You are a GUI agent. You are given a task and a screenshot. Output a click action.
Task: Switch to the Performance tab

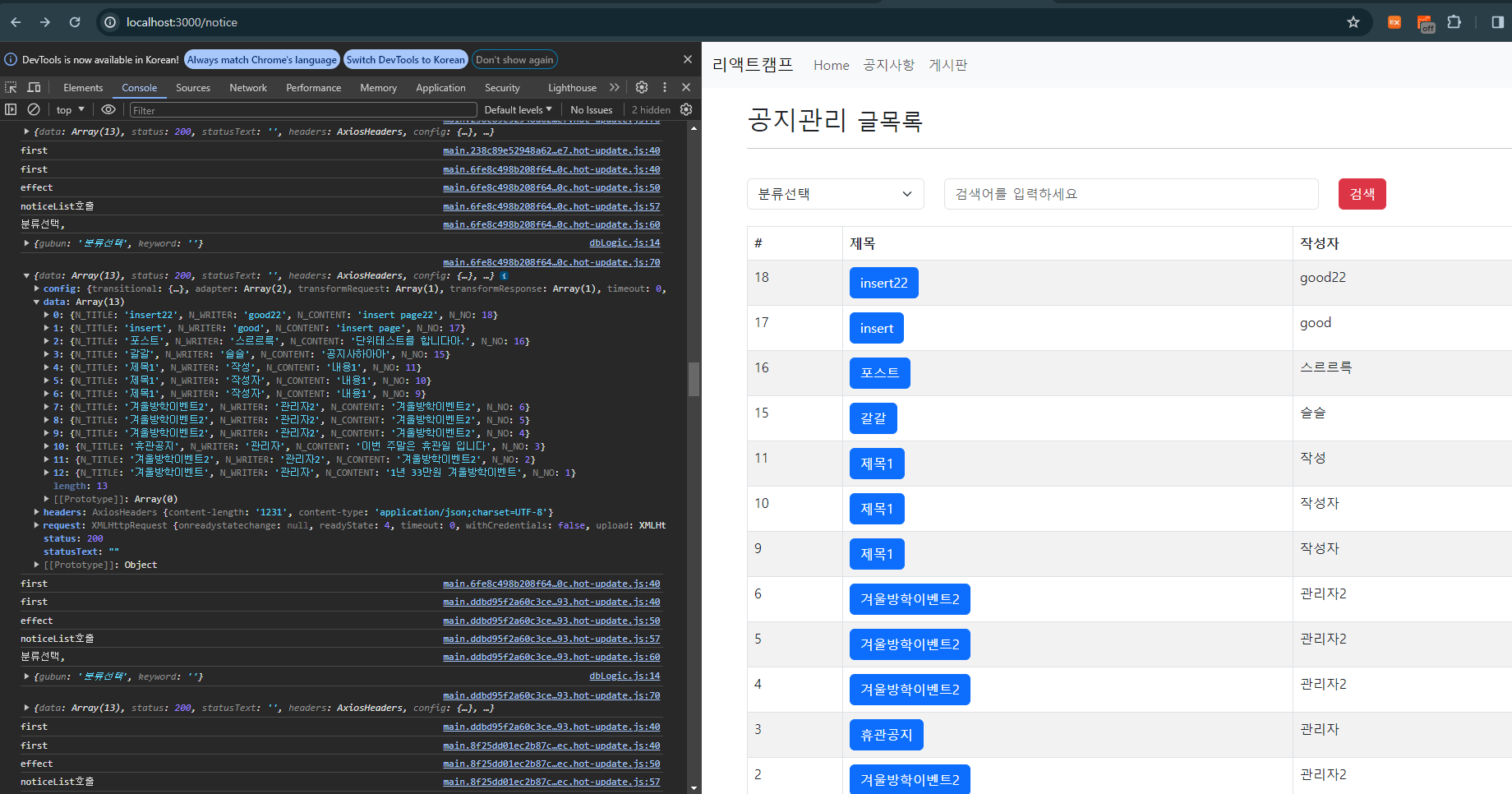coord(313,88)
